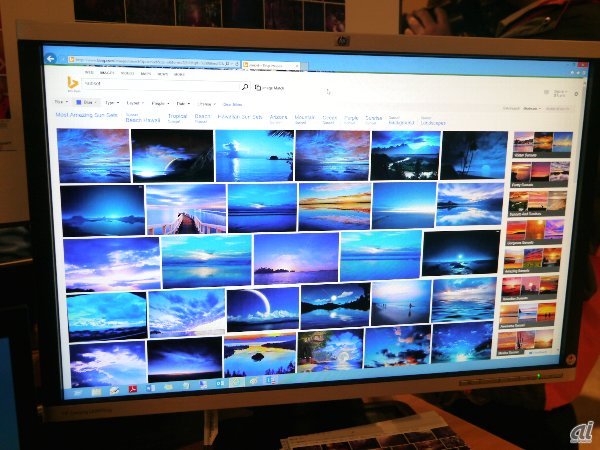The image size is (600, 450).
Task: Click the magnifier search icon
Action: (245, 87)
